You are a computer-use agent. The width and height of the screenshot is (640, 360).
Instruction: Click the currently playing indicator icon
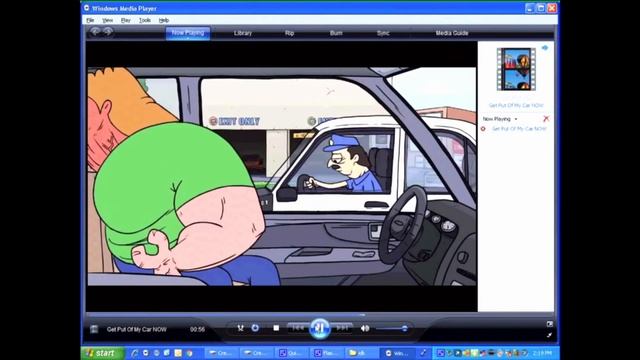[x=483, y=129]
